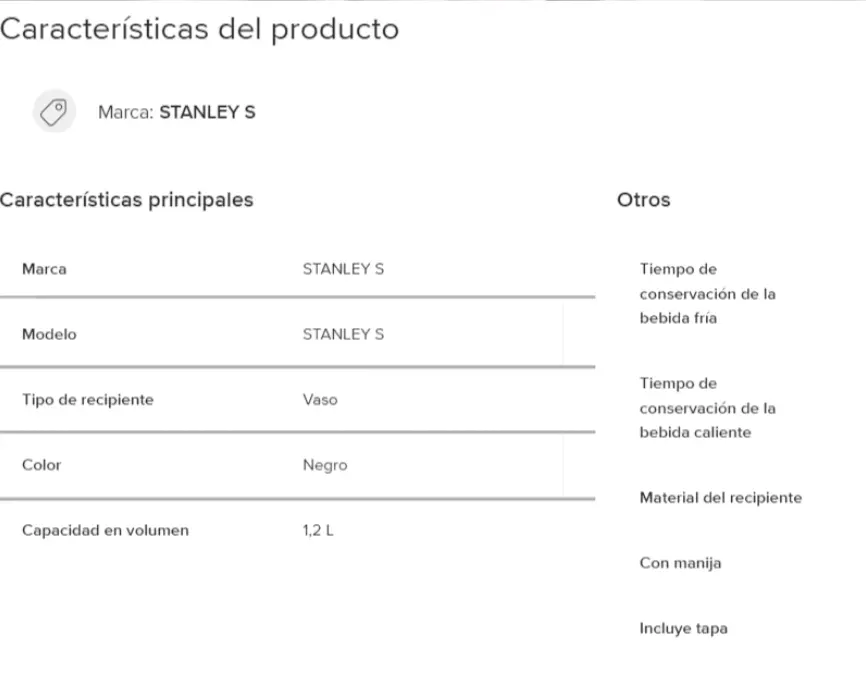Click the Capacidad en volumen label

(105, 530)
